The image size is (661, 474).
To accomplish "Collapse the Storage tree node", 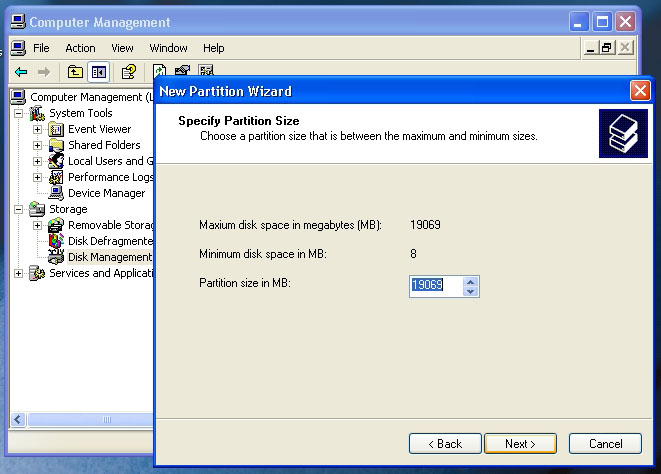I will click(x=19, y=209).
